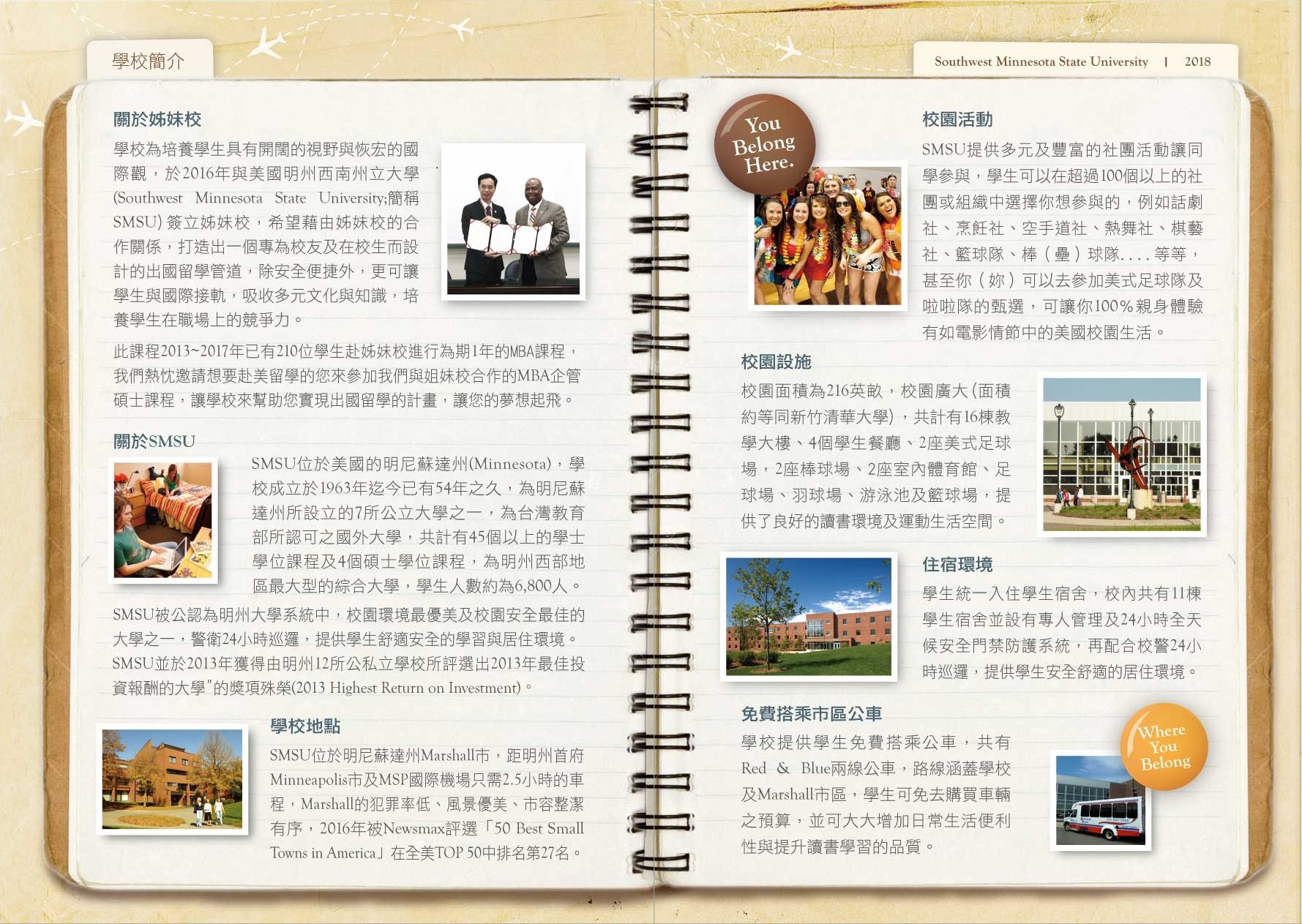This screenshot has height=924, width=1302.
Task: Click the 關於SMSU section heading
Action: [154, 441]
